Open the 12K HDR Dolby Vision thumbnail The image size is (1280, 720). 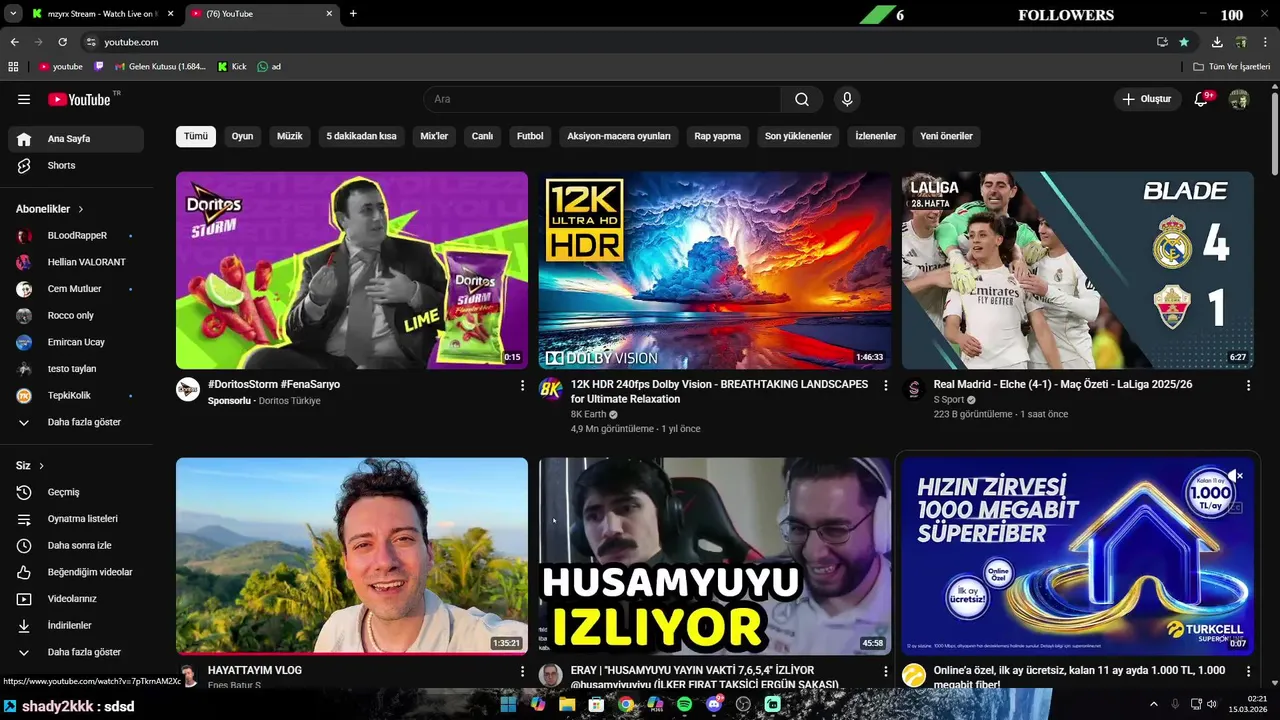tap(715, 270)
